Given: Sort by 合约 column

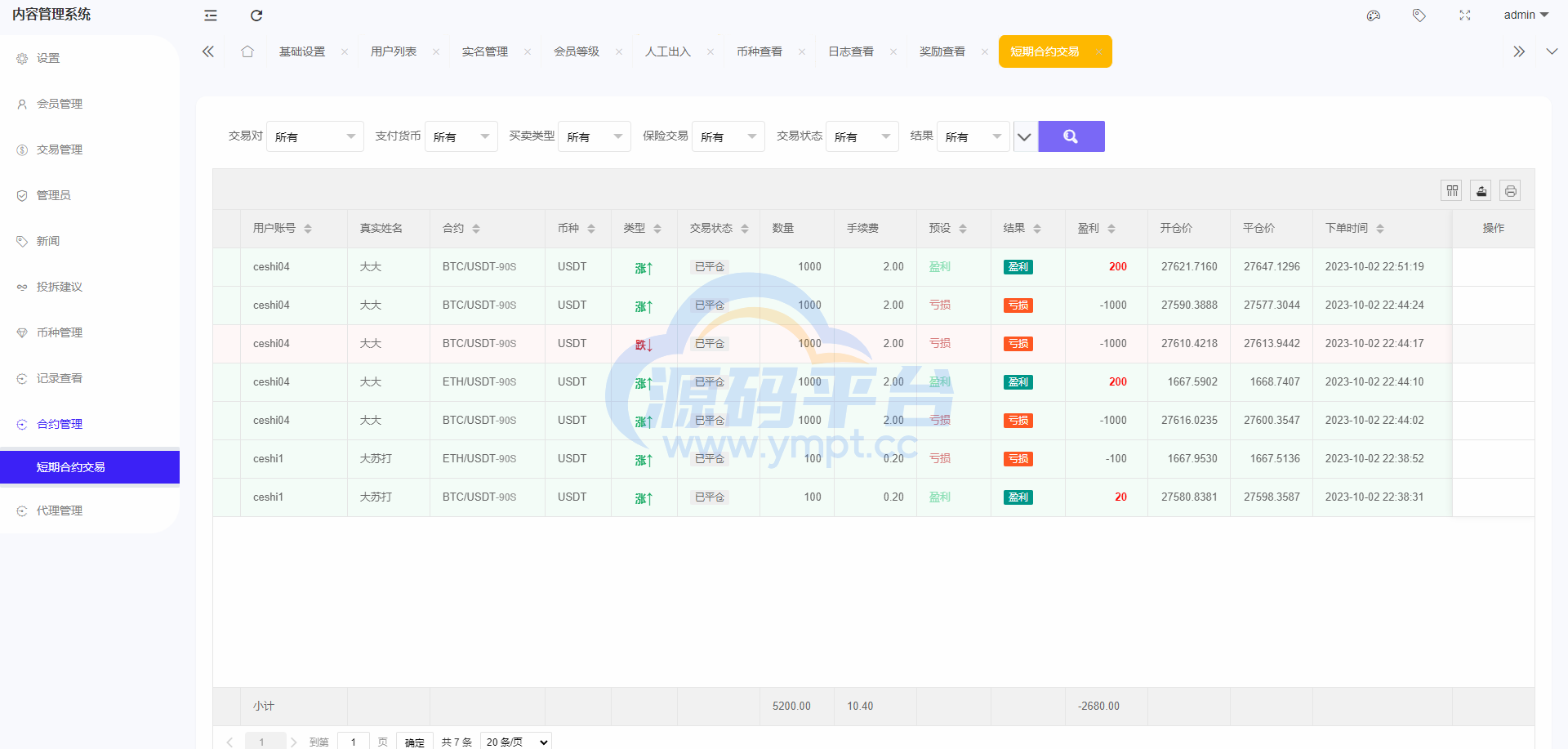Looking at the screenshot, I should pyautogui.click(x=476, y=229).
